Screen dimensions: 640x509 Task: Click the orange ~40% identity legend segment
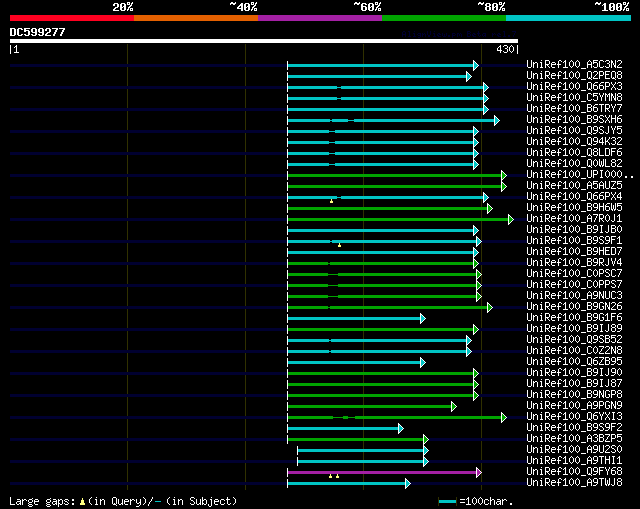[x=196, y=18]
